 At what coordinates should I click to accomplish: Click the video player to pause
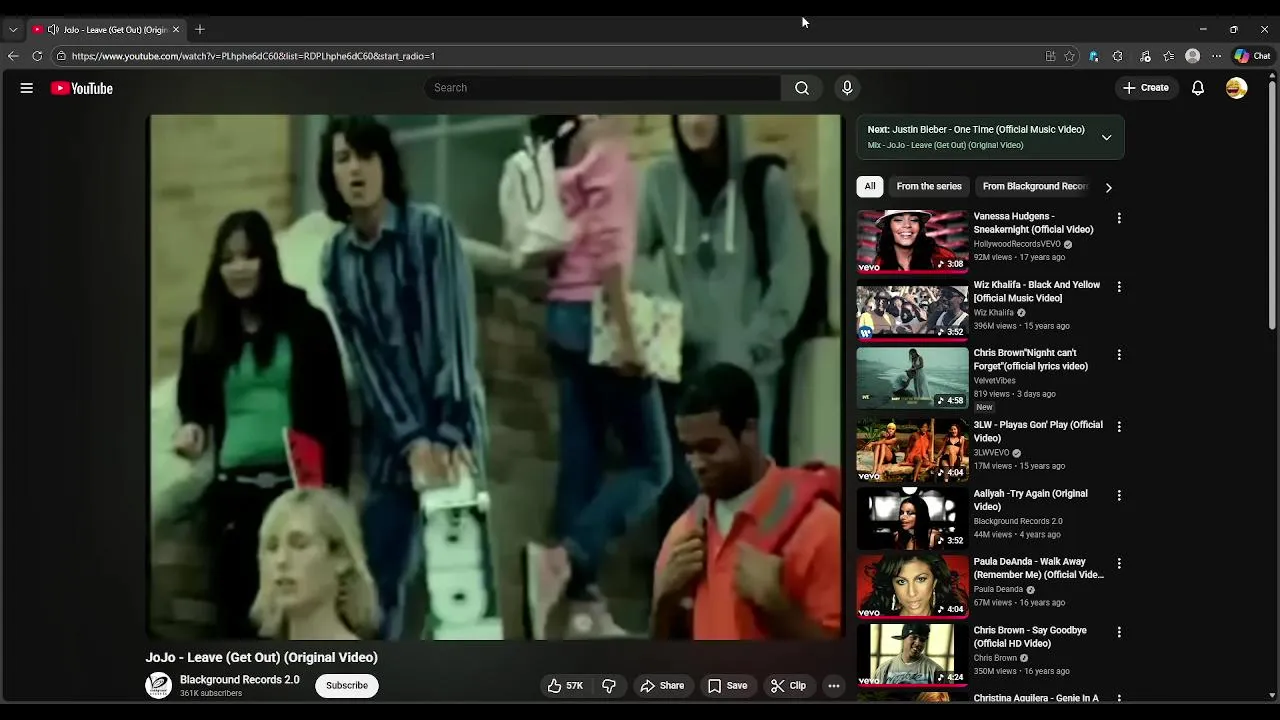coord(496,377)
